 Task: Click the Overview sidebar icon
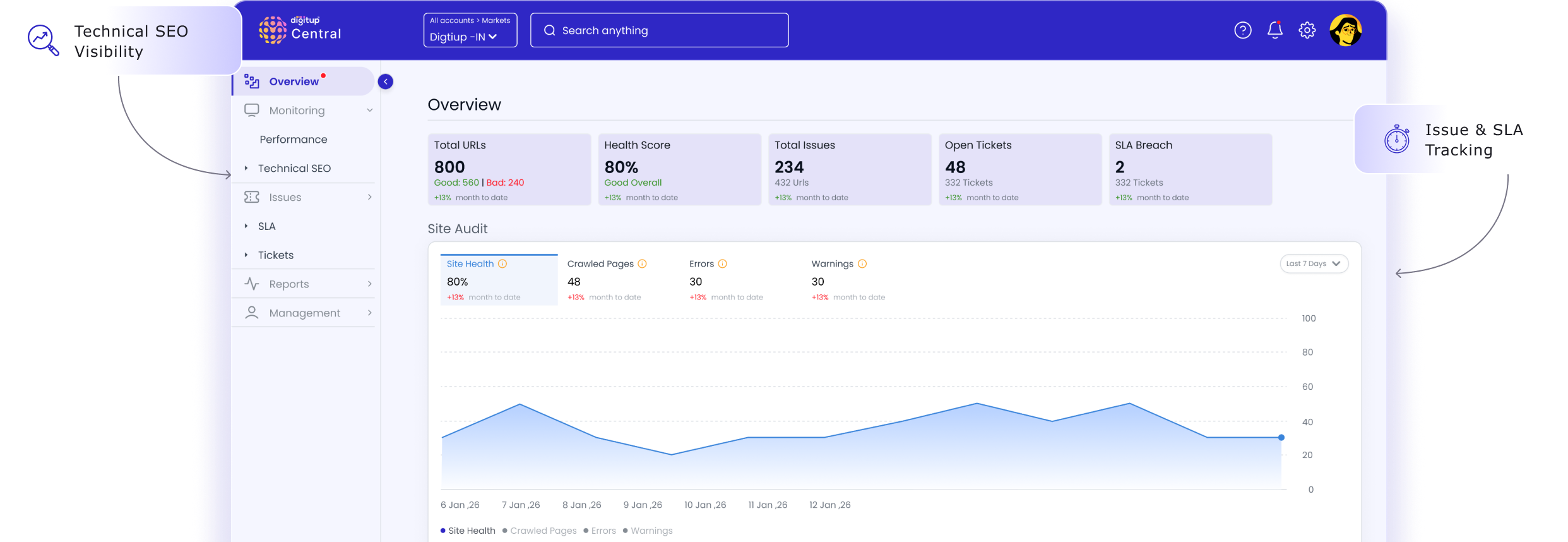(252, 81)
